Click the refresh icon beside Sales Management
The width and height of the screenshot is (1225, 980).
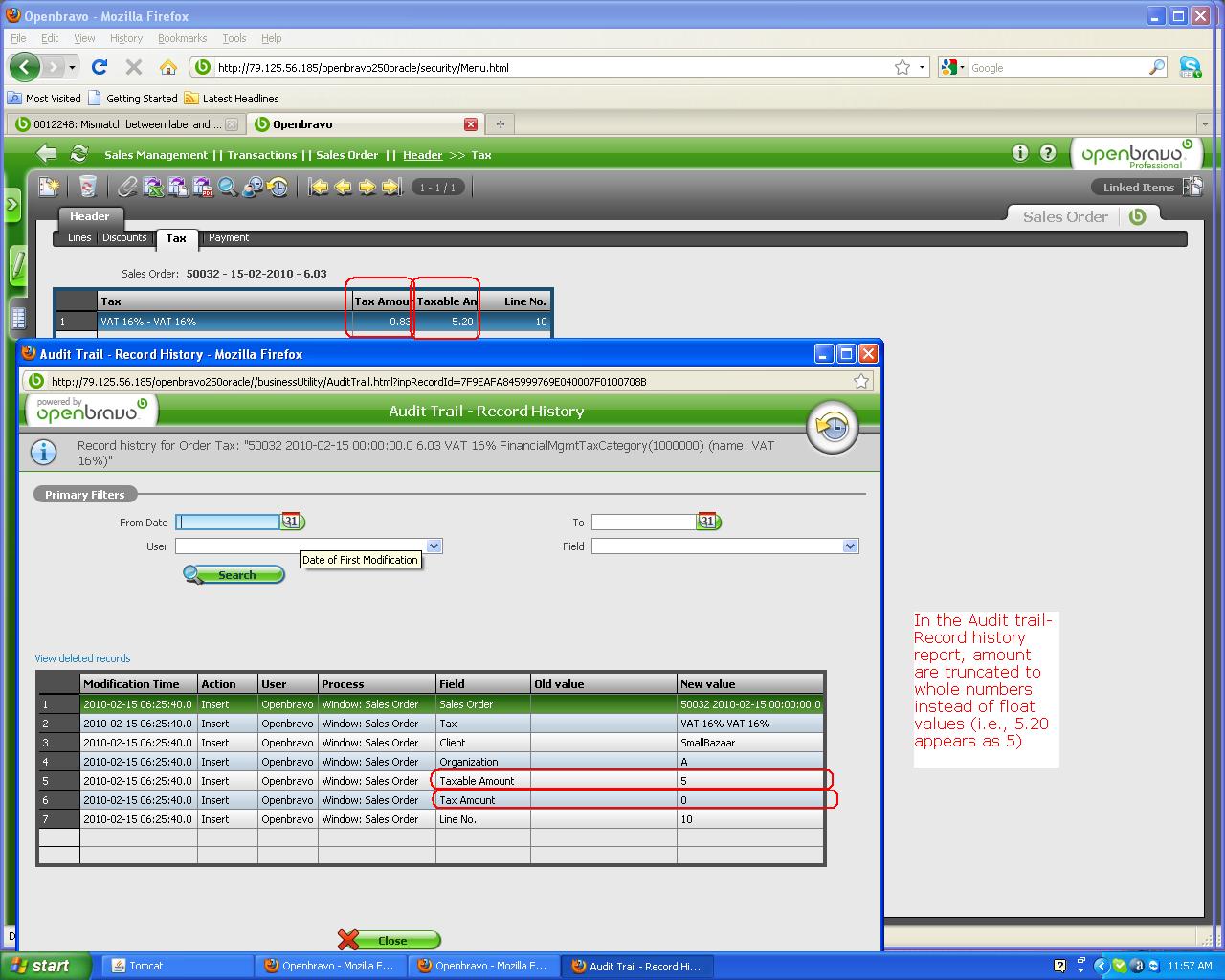[79, 154]
